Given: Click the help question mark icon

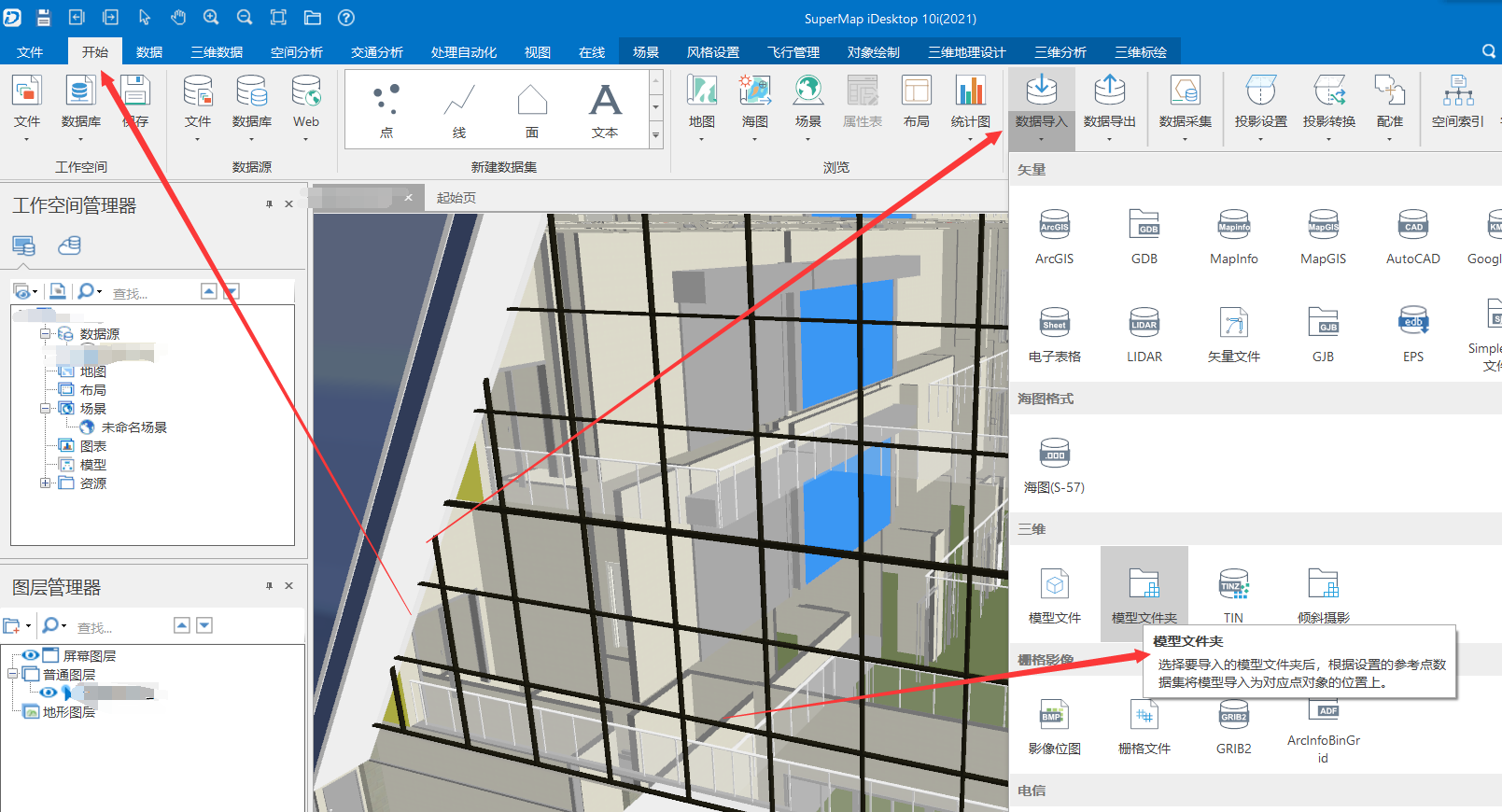Looking at the screenshot, I should pos(345,17).
